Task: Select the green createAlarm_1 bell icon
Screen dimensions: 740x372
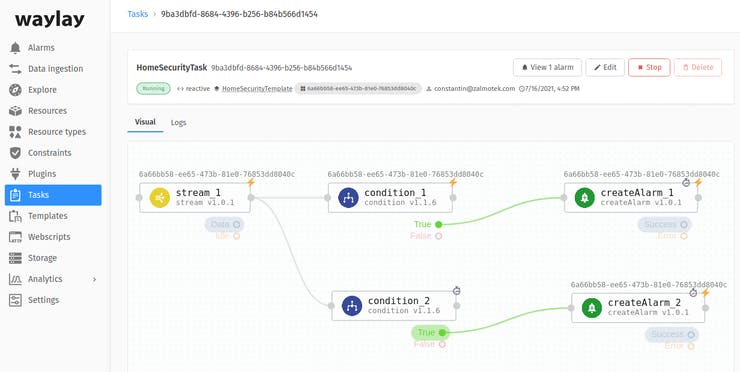Action: [x=585, y=197]
